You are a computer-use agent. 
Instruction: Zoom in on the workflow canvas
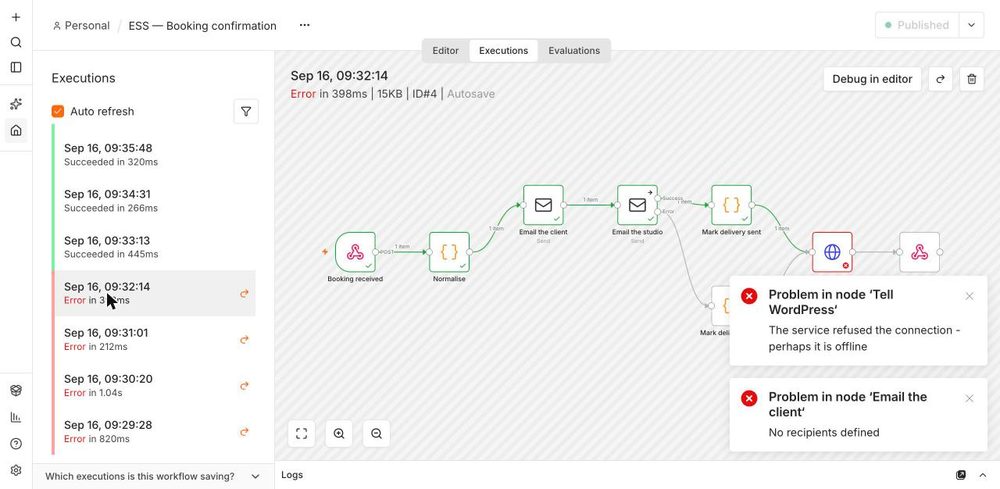[x=339, y=434]
